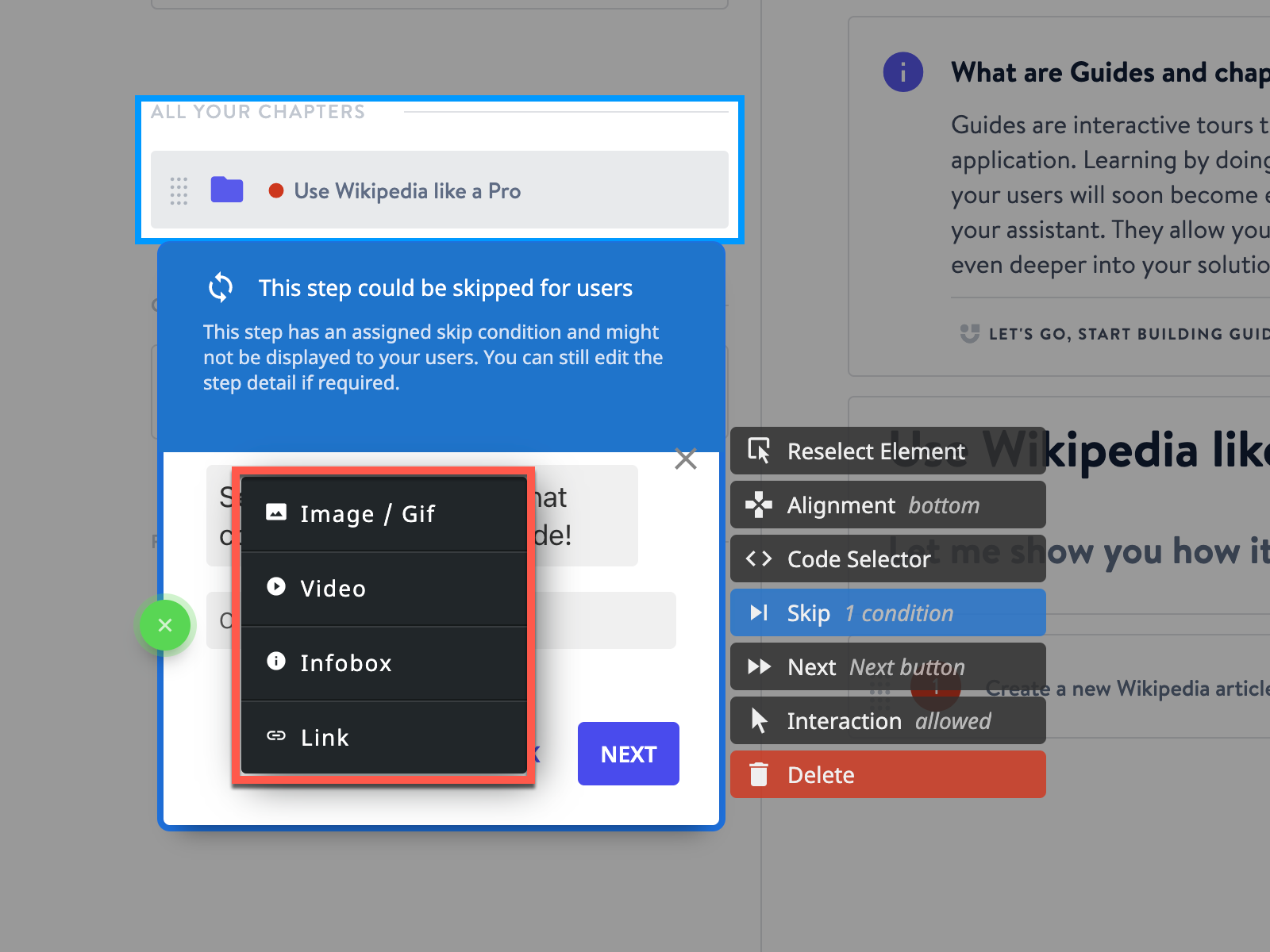Add a Link from the content menu
The image size is (1270, 952).
383,738
